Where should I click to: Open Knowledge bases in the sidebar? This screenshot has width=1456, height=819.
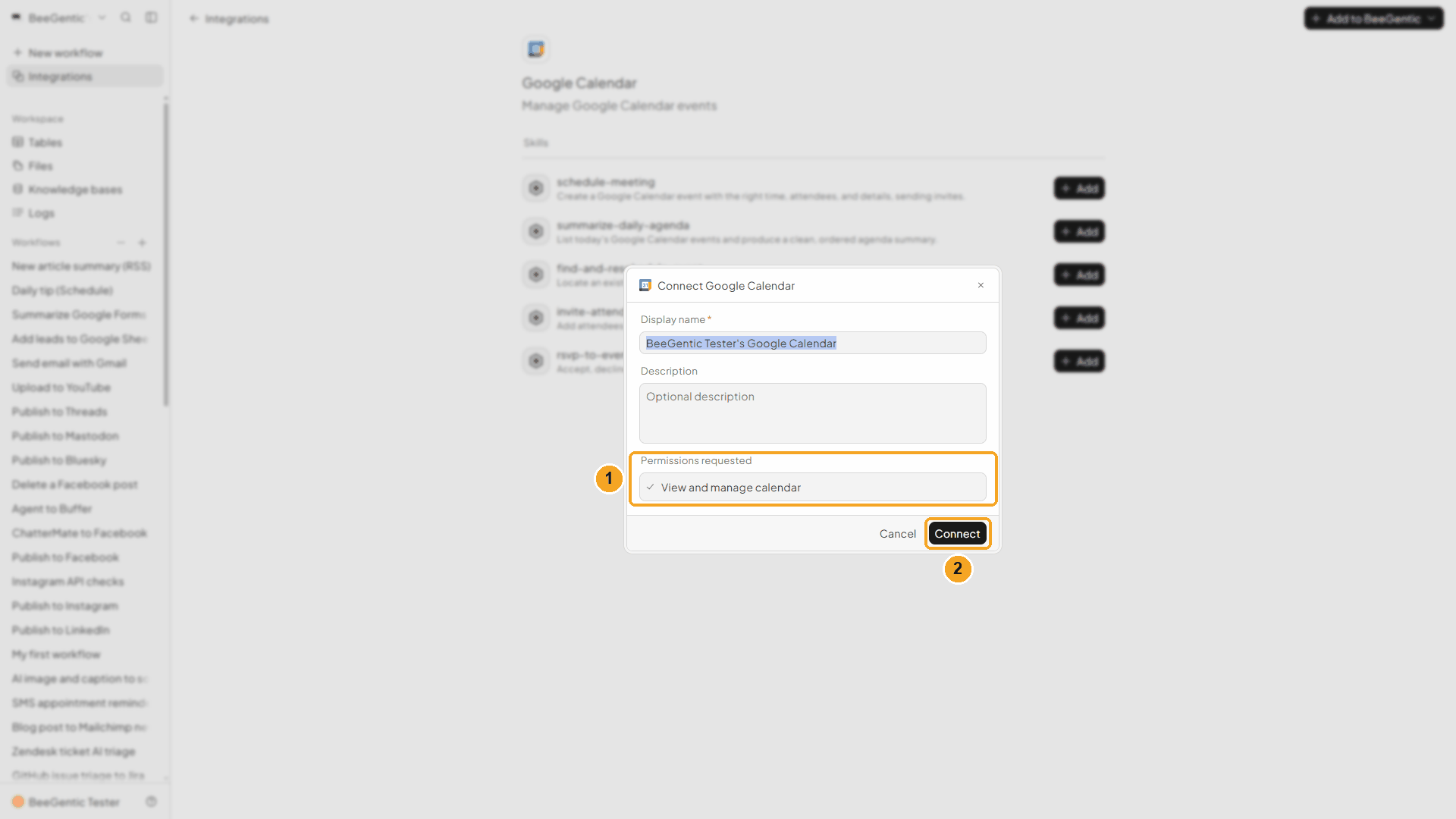(x=85, y=190)
